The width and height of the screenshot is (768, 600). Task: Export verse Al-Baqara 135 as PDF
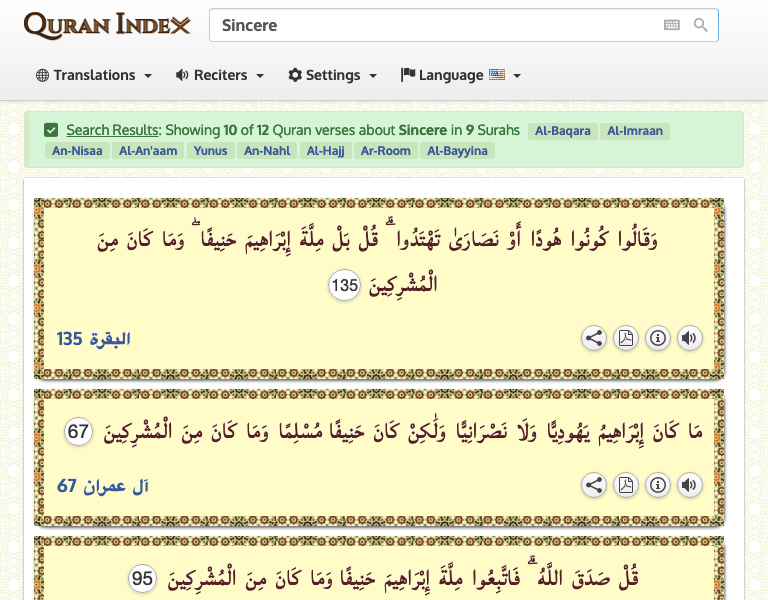coord(625,338)
